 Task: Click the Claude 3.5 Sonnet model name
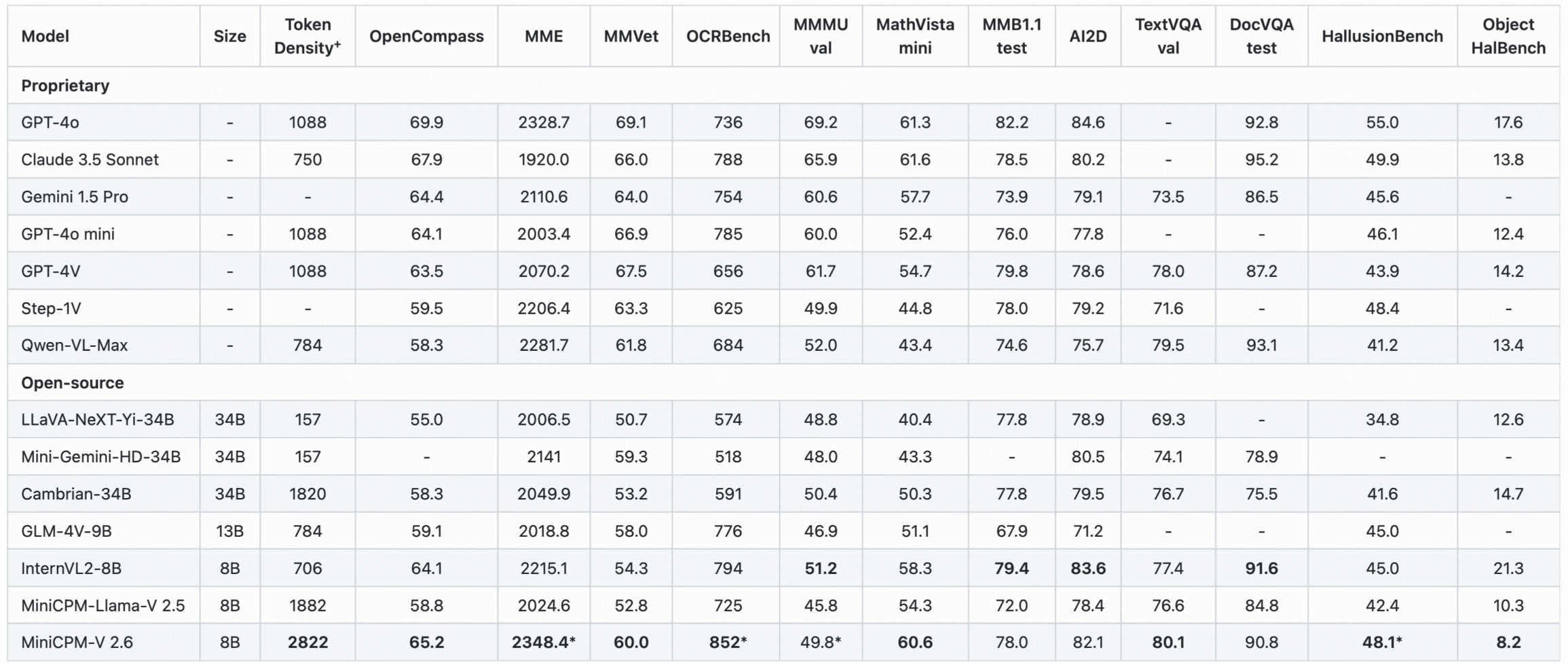(x=90, y=159)
